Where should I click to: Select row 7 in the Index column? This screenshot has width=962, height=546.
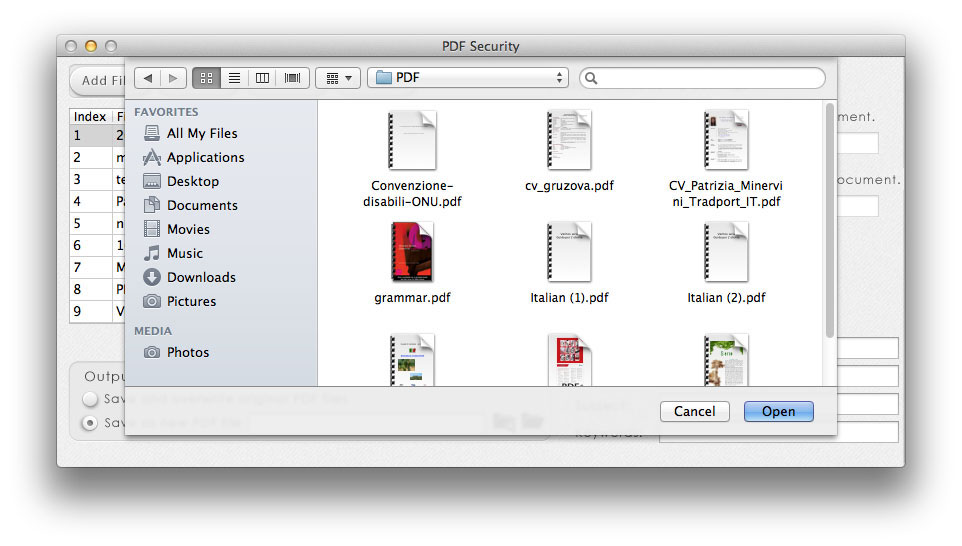[91, 267]
